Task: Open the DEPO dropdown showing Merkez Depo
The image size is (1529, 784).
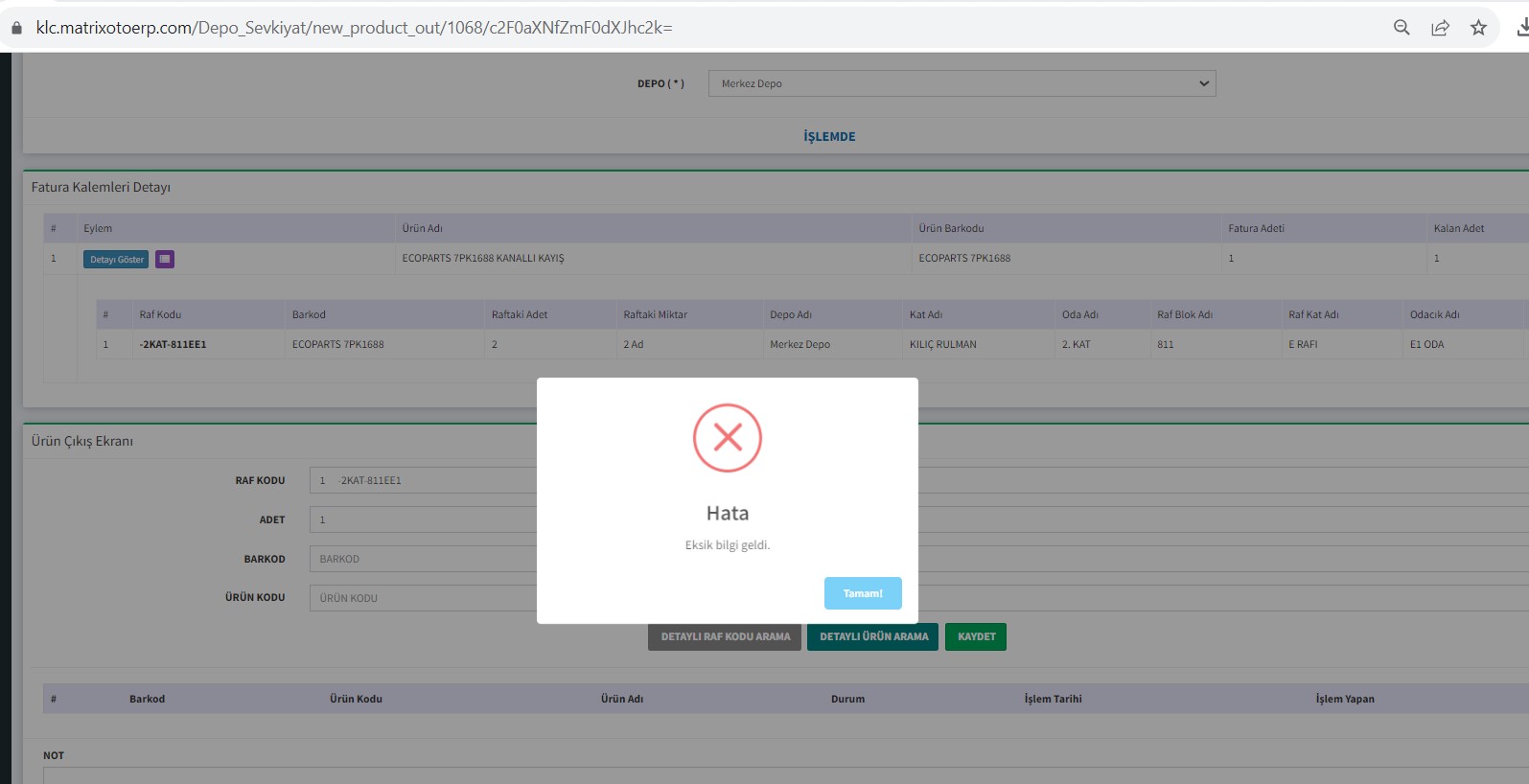Action: pos(961,83)
